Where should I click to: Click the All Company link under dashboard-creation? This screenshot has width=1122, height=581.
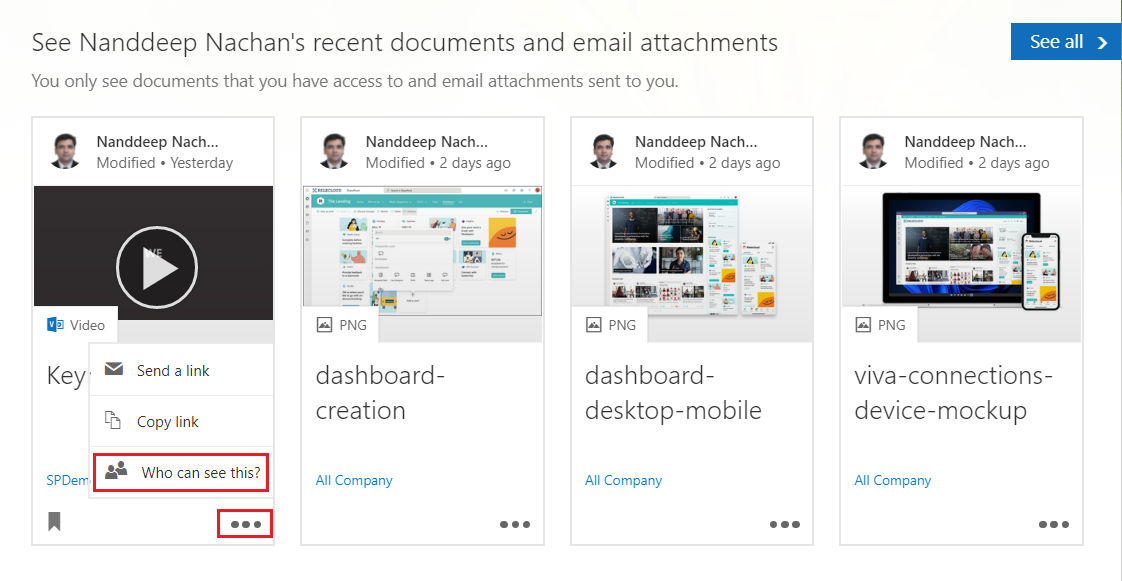[x=354, y=480]
